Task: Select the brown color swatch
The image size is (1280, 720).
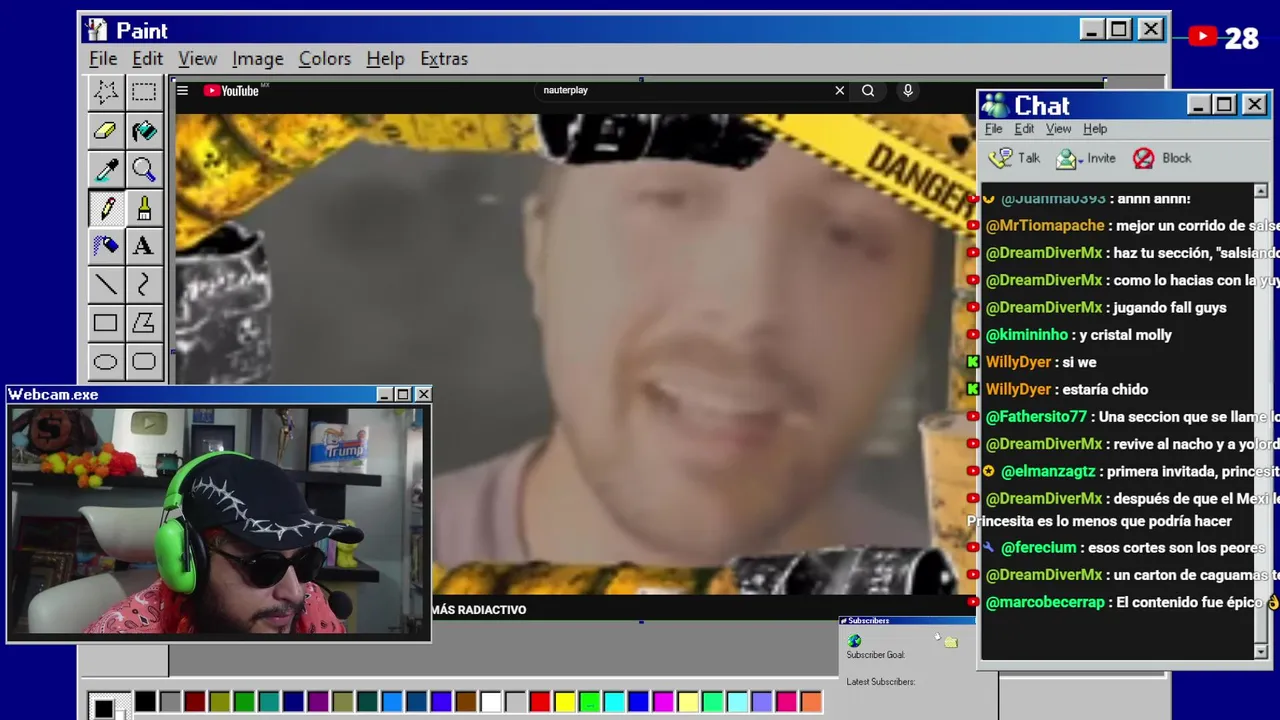Action: [465, 702]
